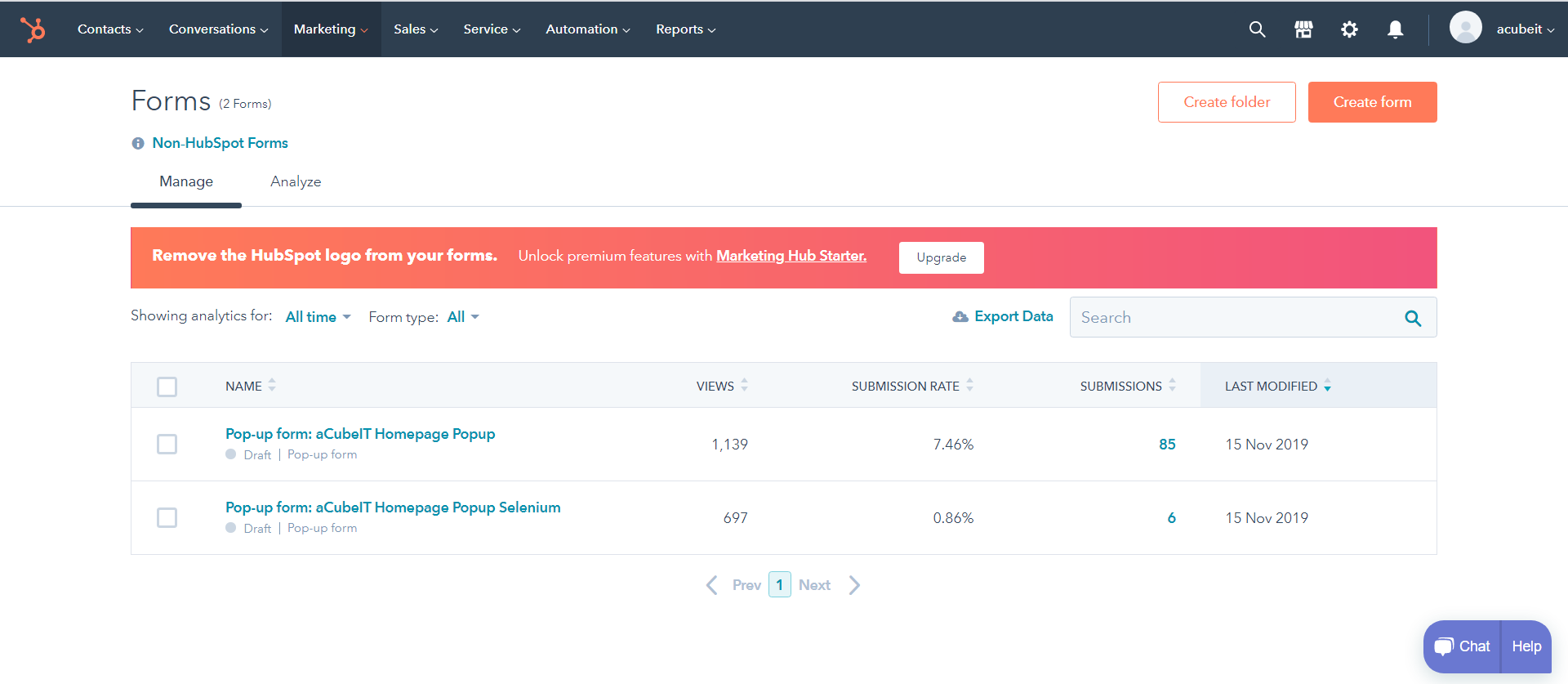Open the search magnifier in top navigation

pyautogui.click(x=1257, y=29)
